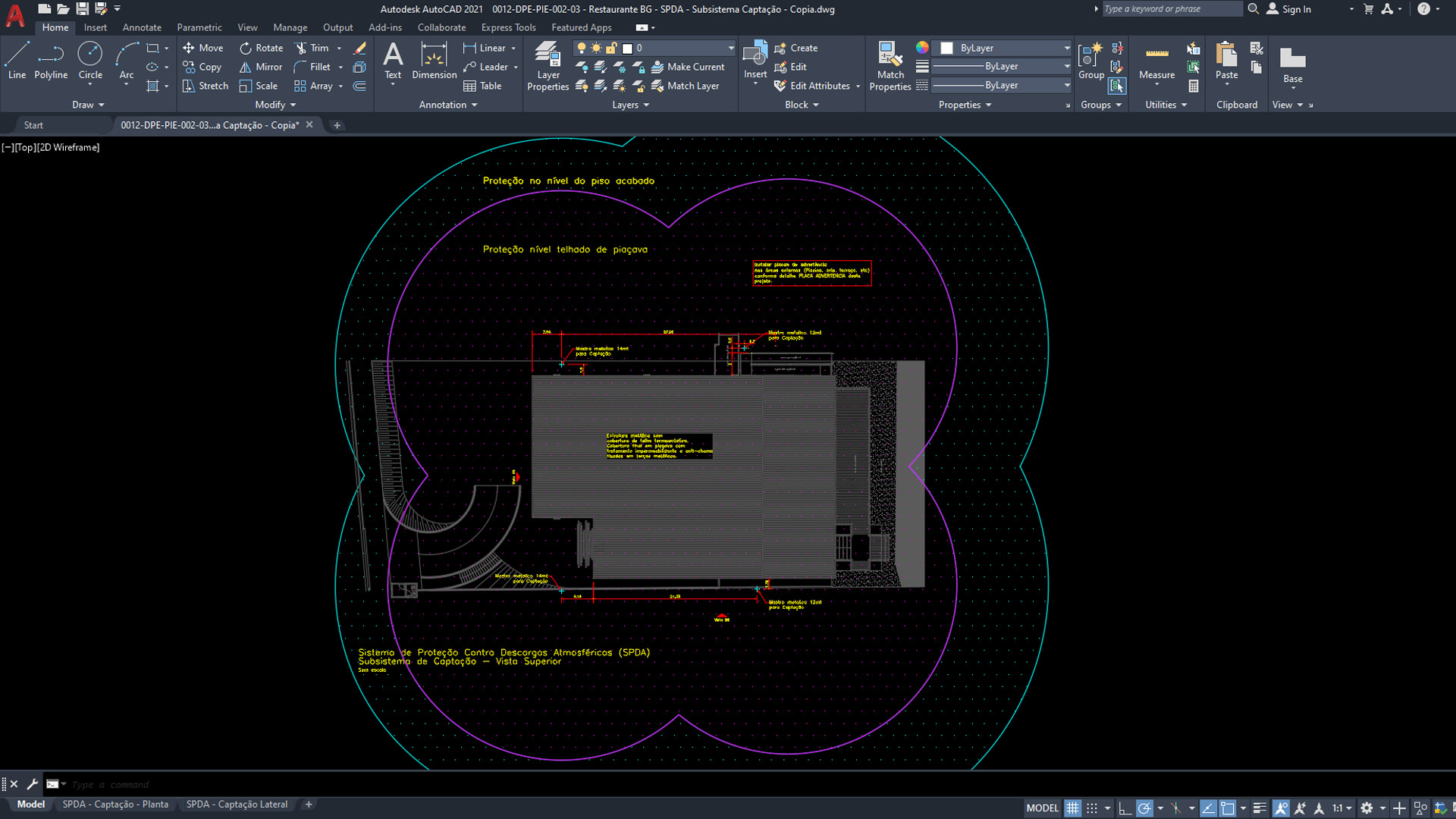Open the Parametric ribbon tab
The width and height of the screenshot is (1456, 819).
[199, 27]
